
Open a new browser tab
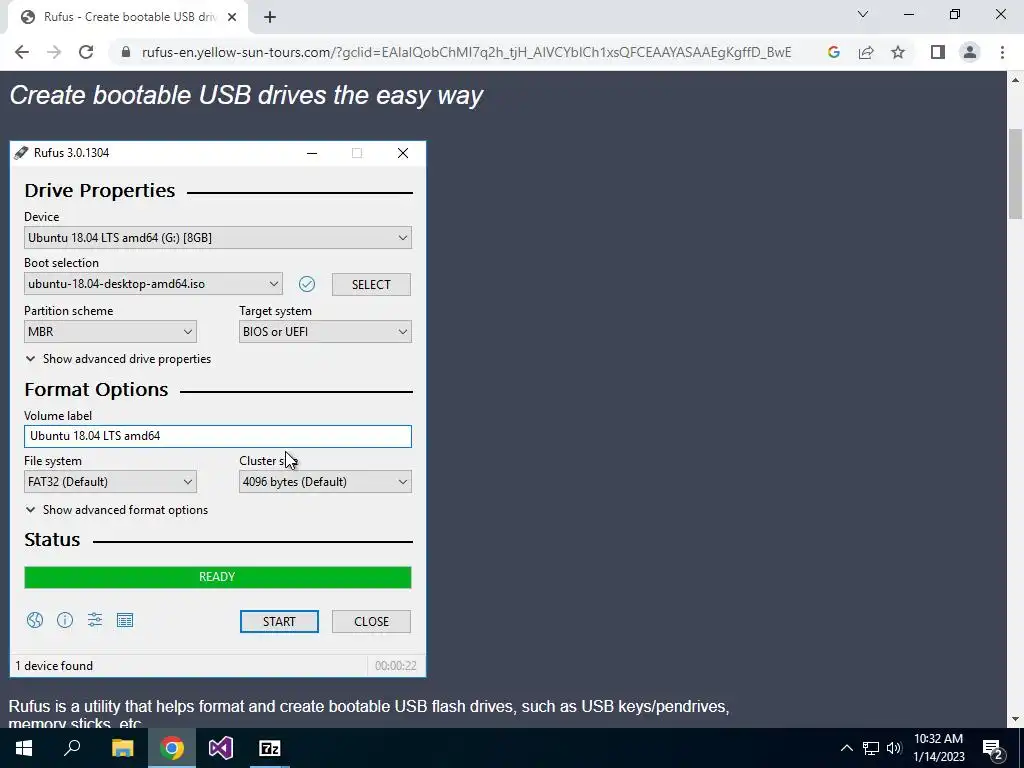tap(270, 17)
